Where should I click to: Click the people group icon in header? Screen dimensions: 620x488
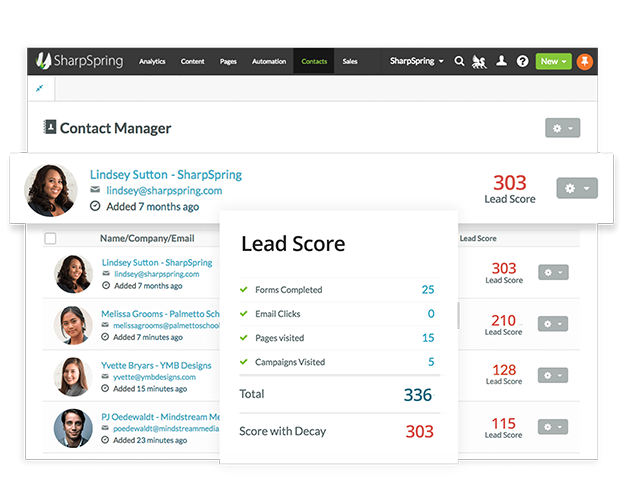click(x=479, y=61)
